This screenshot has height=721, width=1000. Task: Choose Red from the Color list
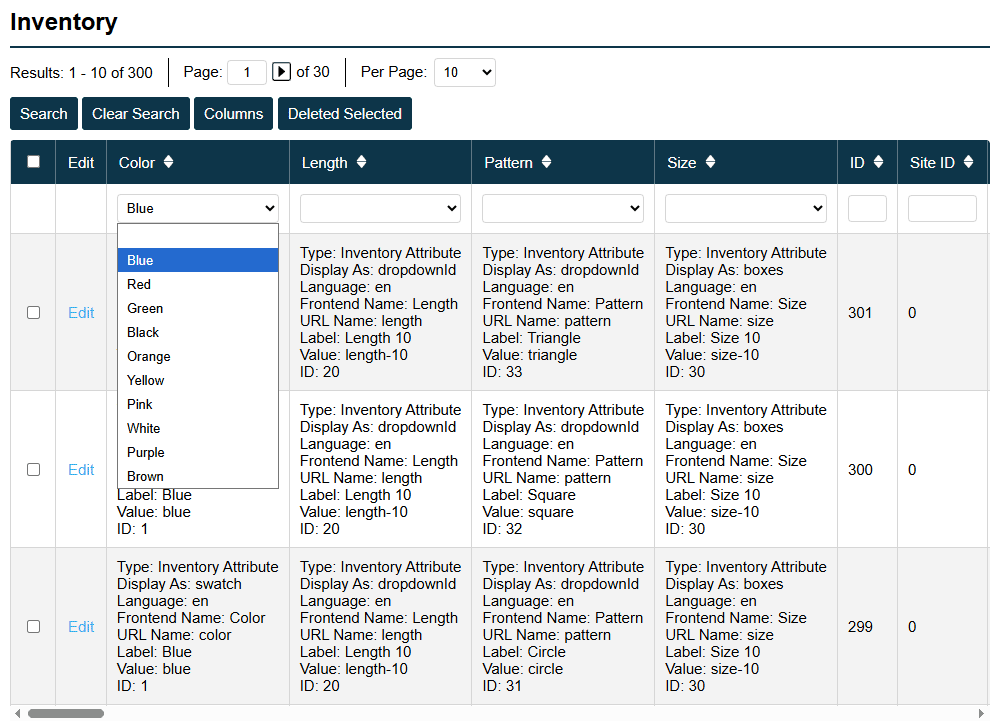tap(198, 284)
